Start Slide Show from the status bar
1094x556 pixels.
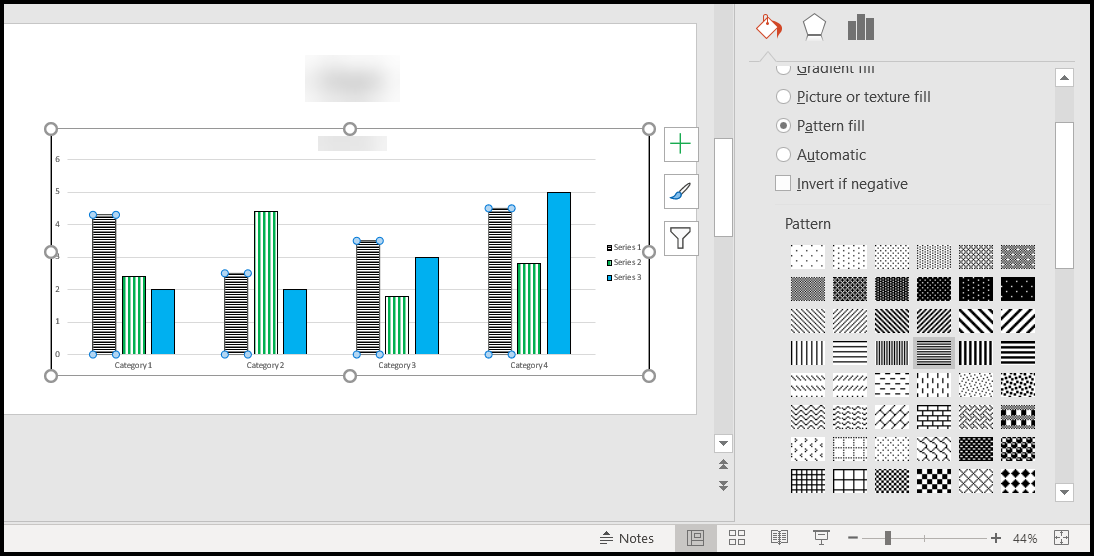pyautogui.click(x=821, y=538)
